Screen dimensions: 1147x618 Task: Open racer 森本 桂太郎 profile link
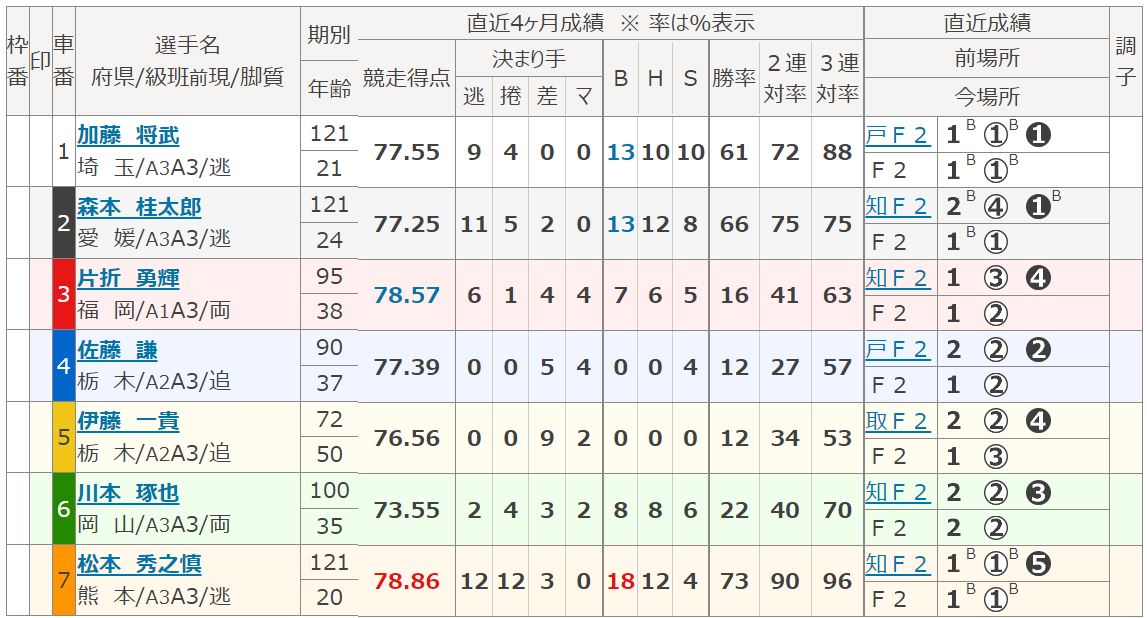(x=139, y=207)
